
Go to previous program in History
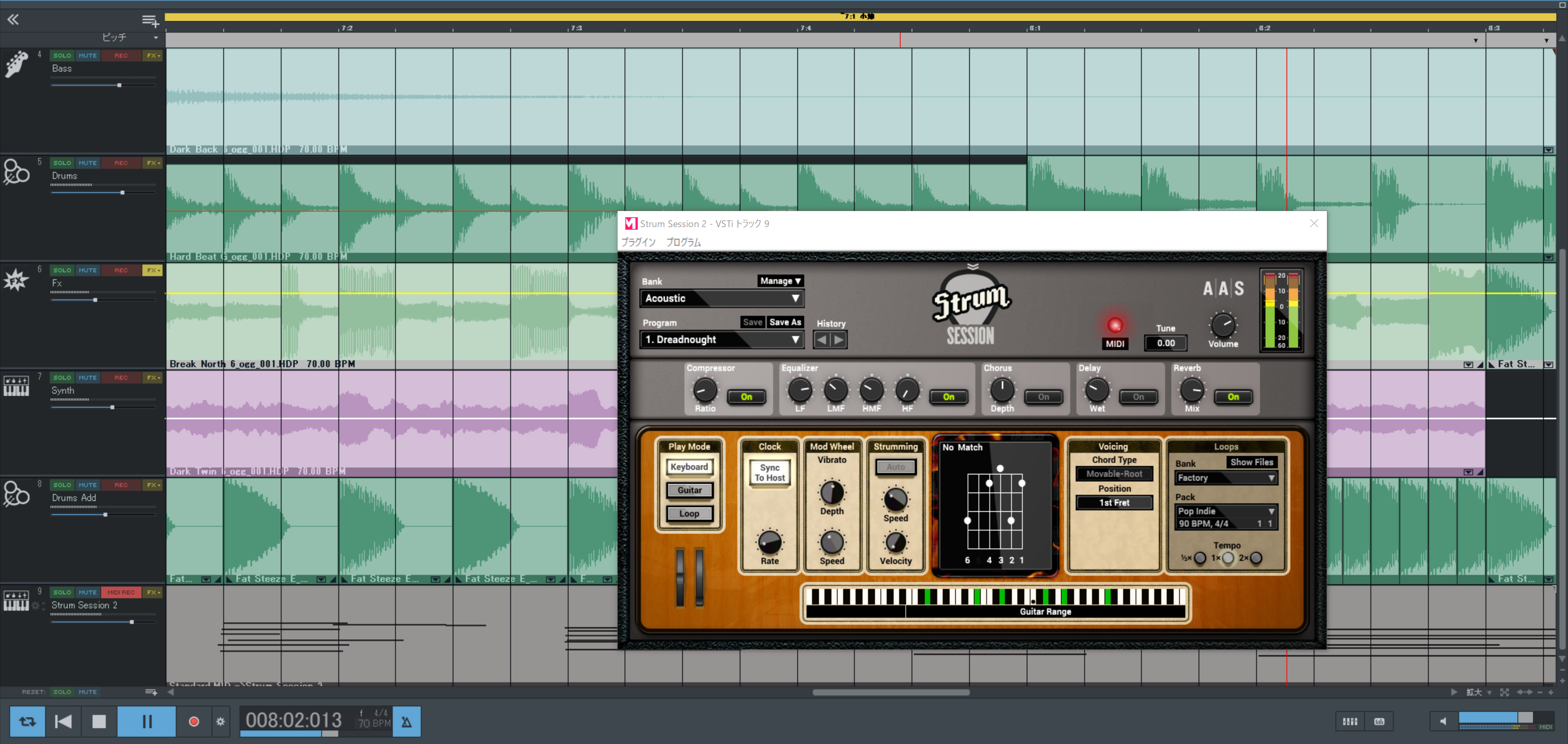pyautogui.click(x=822, y=340)
